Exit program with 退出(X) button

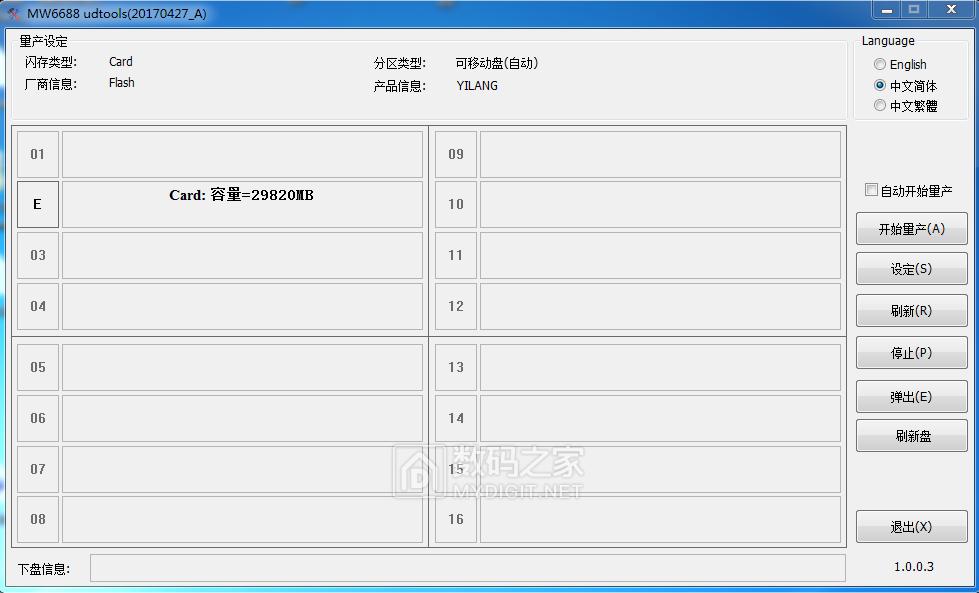point(911,527)
